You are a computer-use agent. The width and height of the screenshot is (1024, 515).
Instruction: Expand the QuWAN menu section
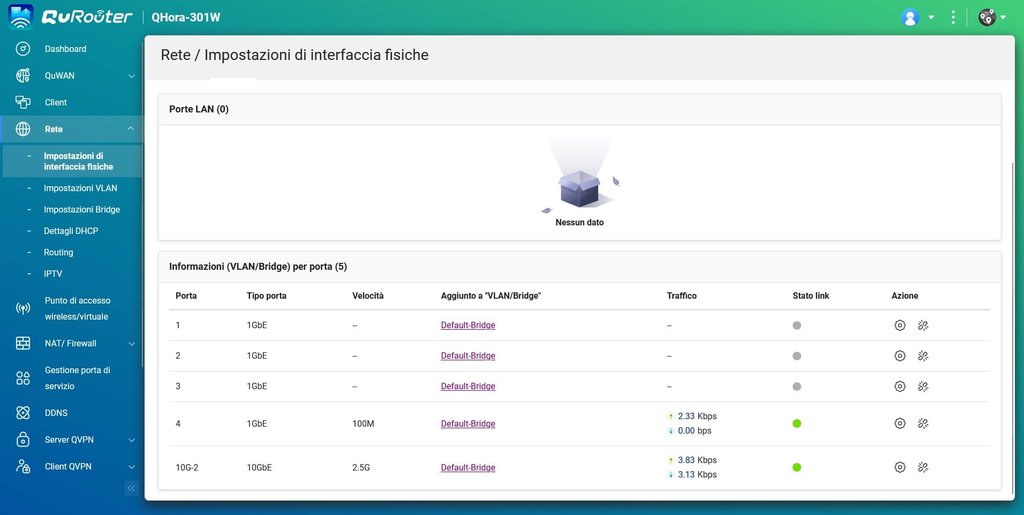click(x=131, y=76)
